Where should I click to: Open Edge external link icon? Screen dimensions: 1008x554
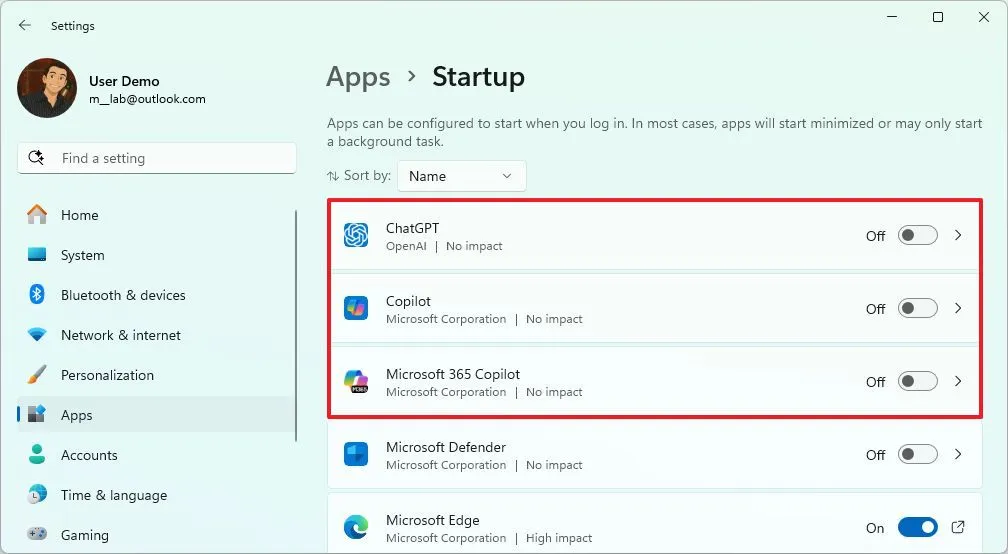957,527
